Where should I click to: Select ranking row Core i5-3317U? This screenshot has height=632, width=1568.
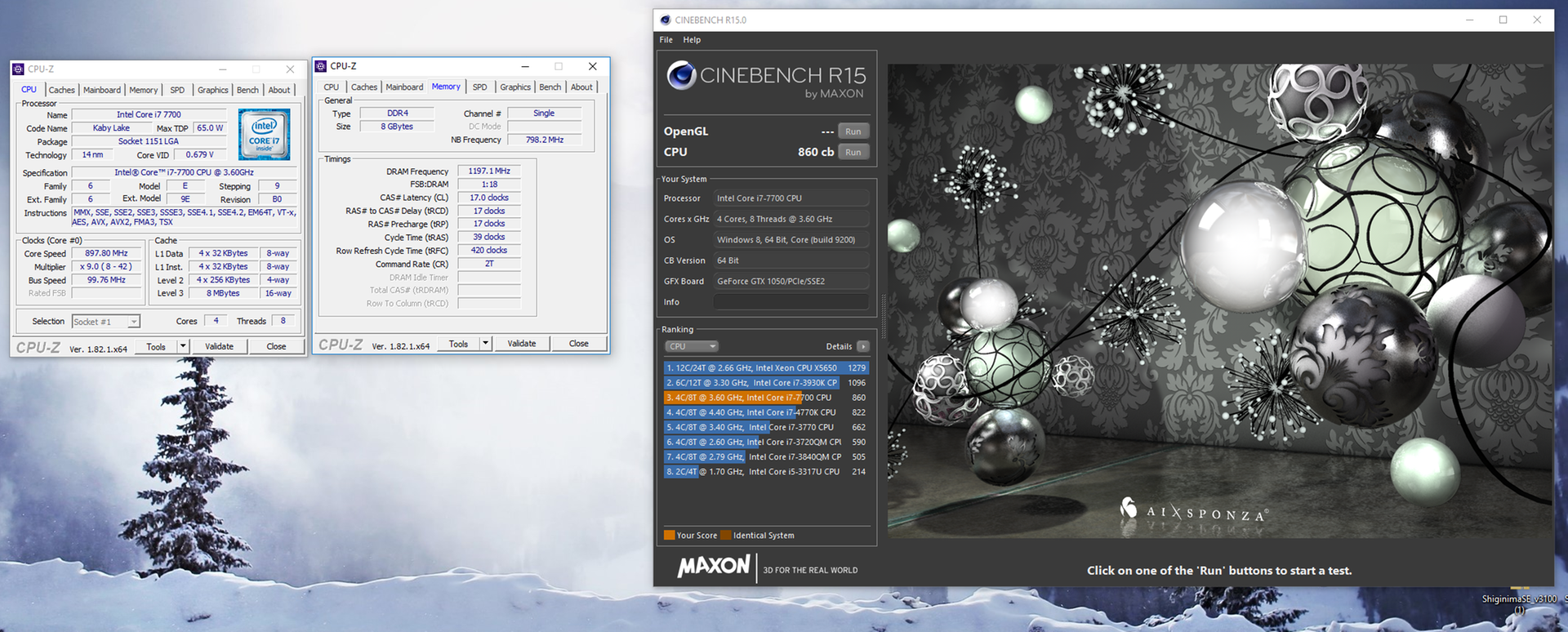pos(766,471)
